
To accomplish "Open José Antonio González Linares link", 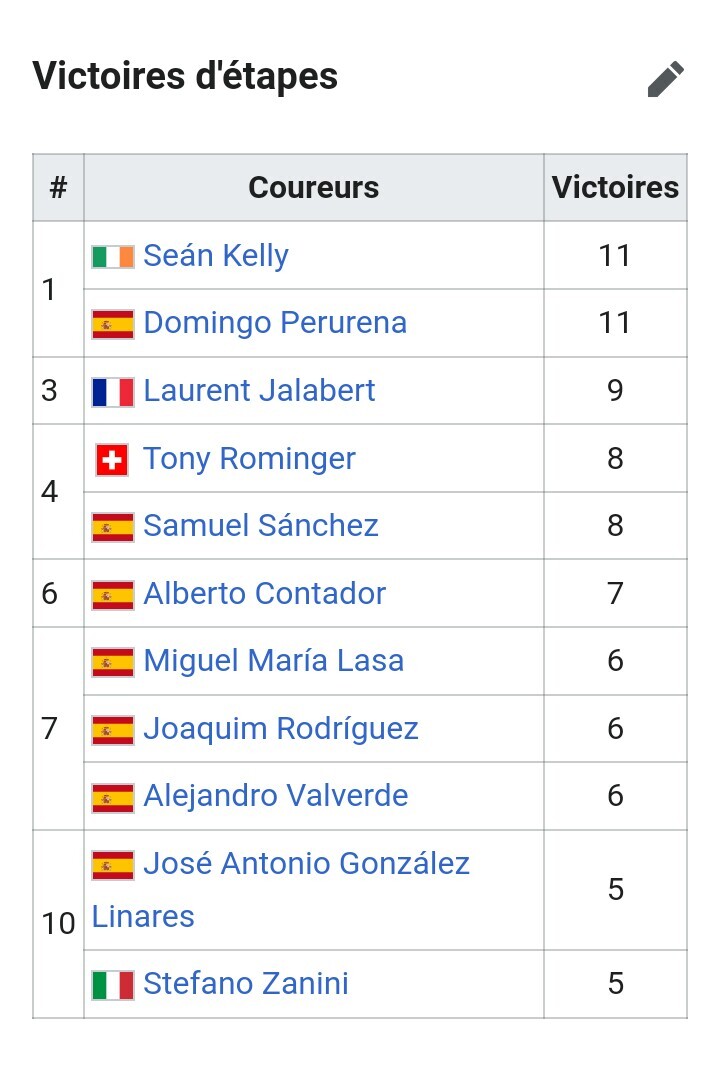I will tap(306, 863).
